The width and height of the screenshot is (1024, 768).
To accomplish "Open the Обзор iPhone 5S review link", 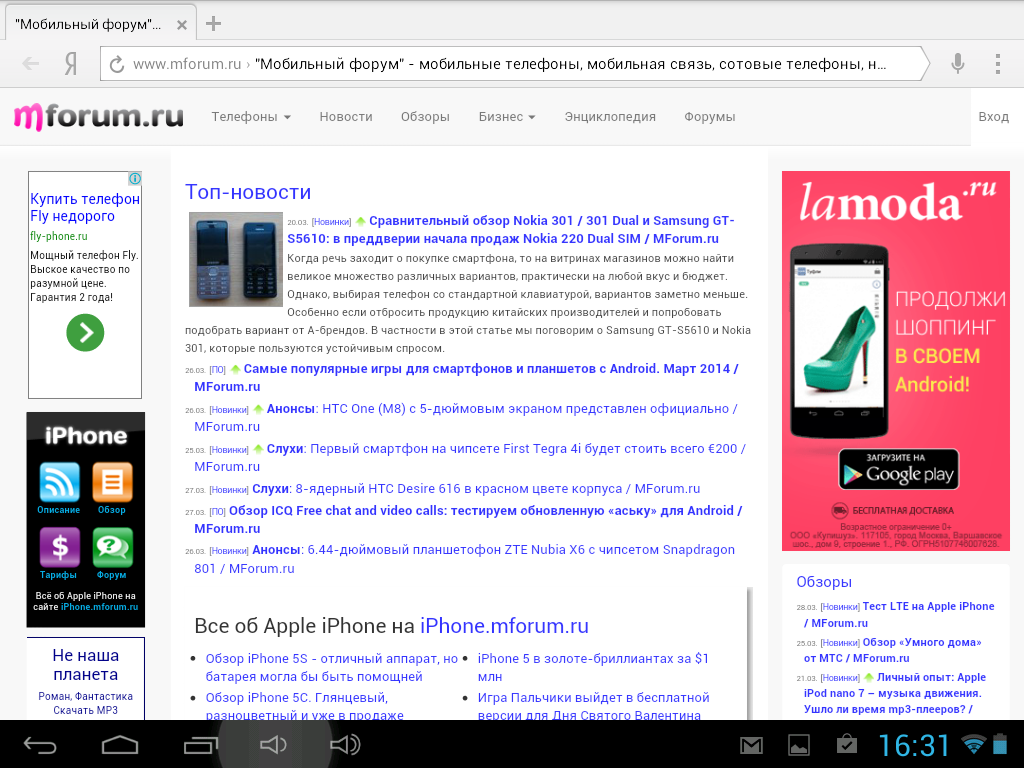I will (x=332, y=667).
